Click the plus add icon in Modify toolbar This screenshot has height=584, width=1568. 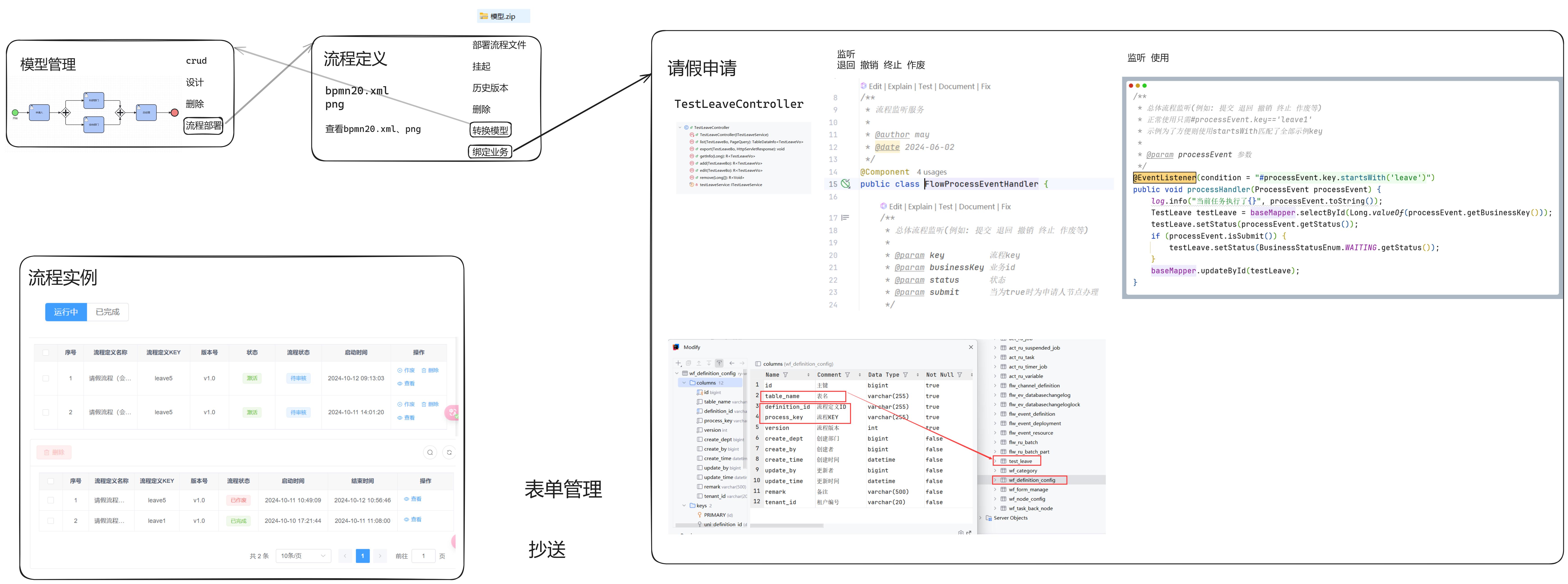click(x=678, y=363)
